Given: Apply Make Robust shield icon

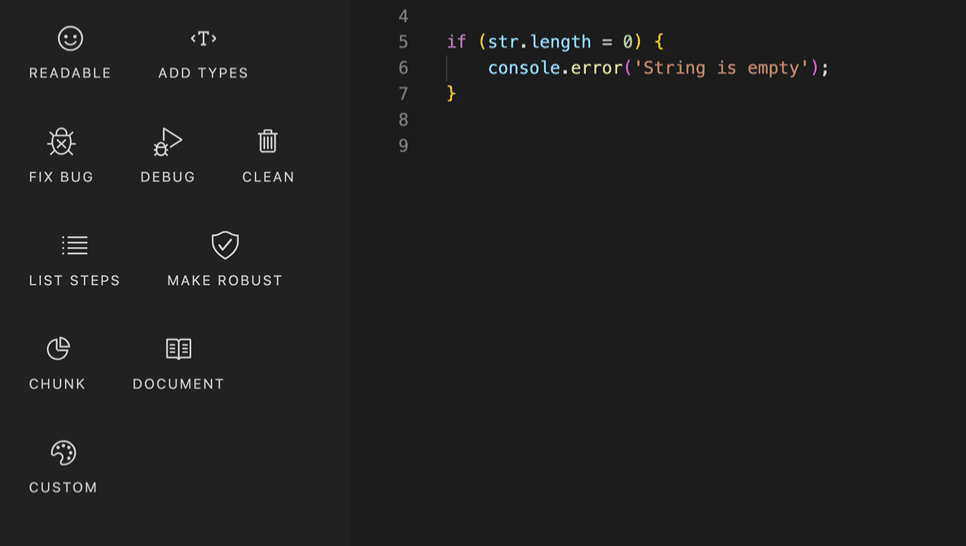Looking at the screenshot, I should click(225, 245).
